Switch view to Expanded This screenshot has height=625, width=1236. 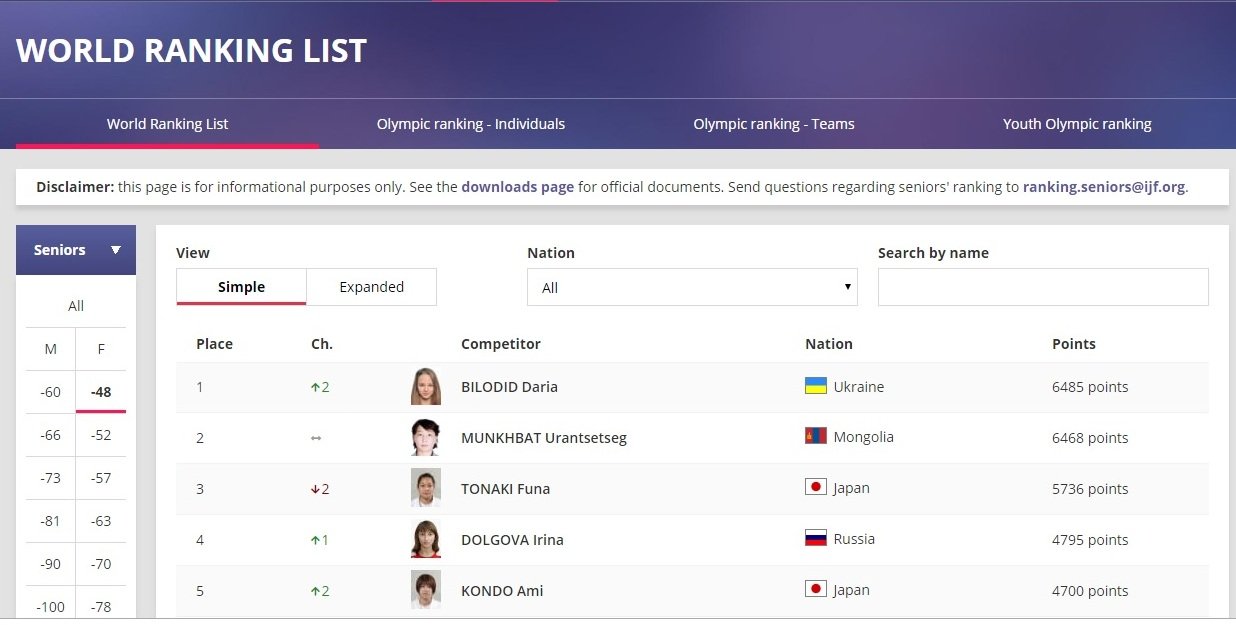[371, 287]
